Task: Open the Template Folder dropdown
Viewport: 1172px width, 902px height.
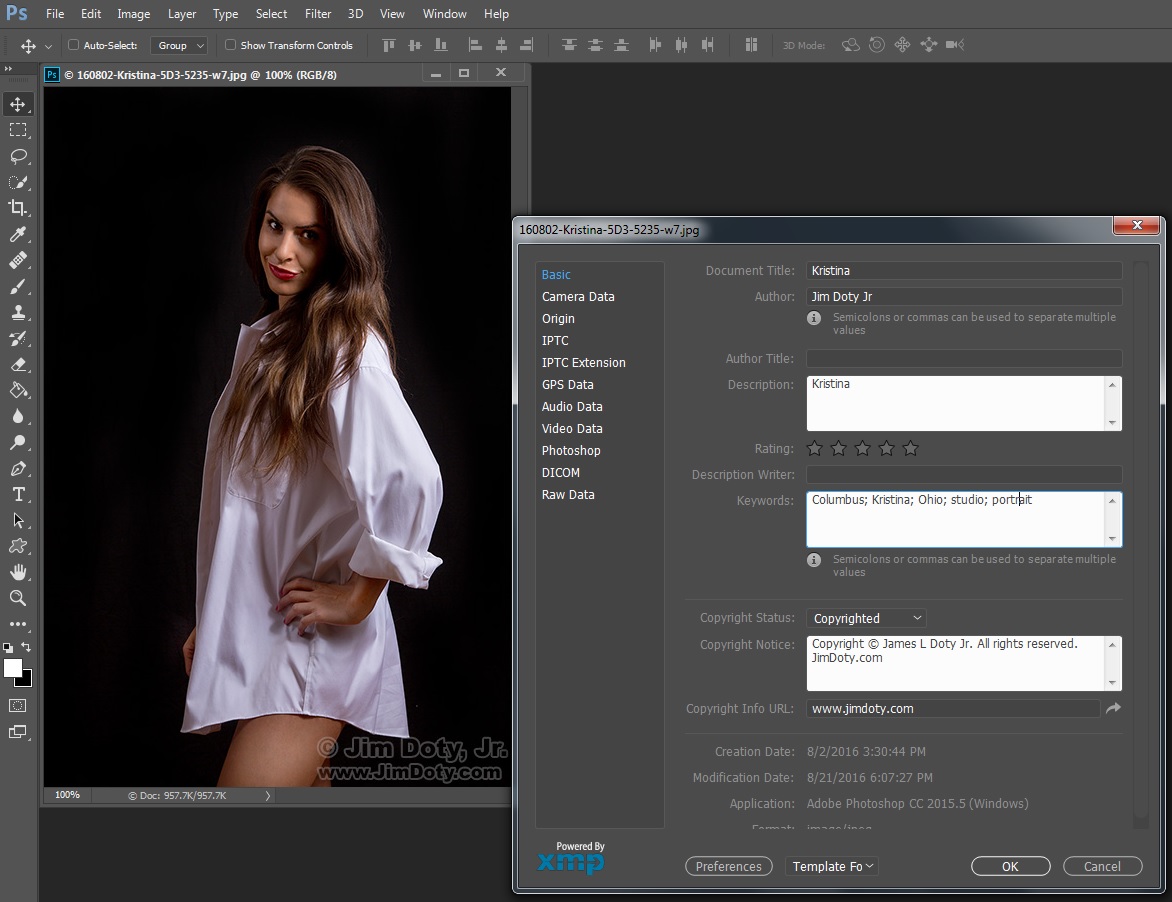Action: point(832,866)
